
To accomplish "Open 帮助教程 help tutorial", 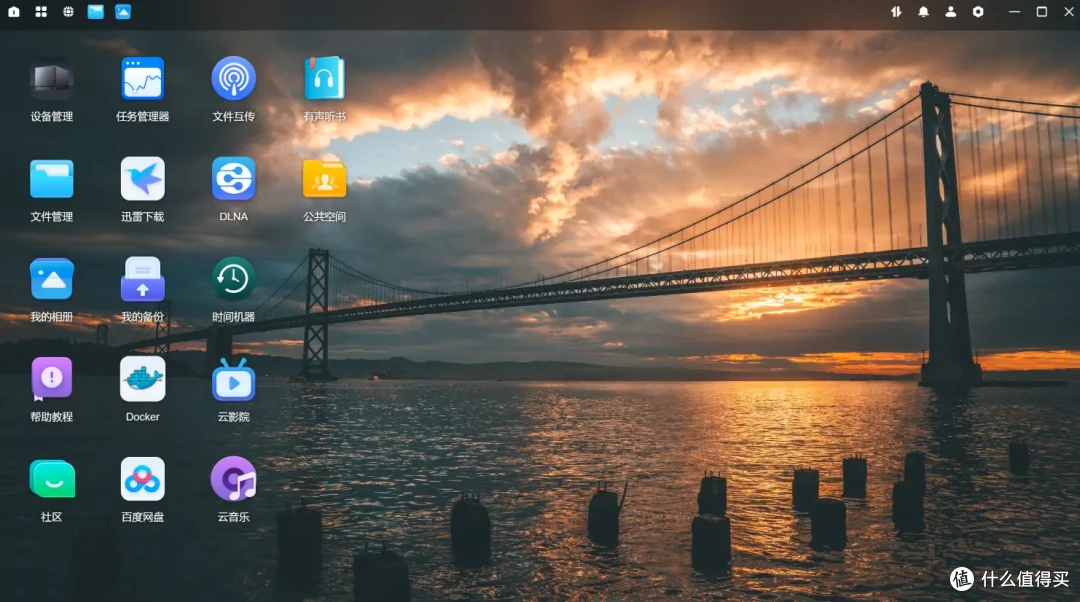I will pyautogui.click(x=52, y=379).
